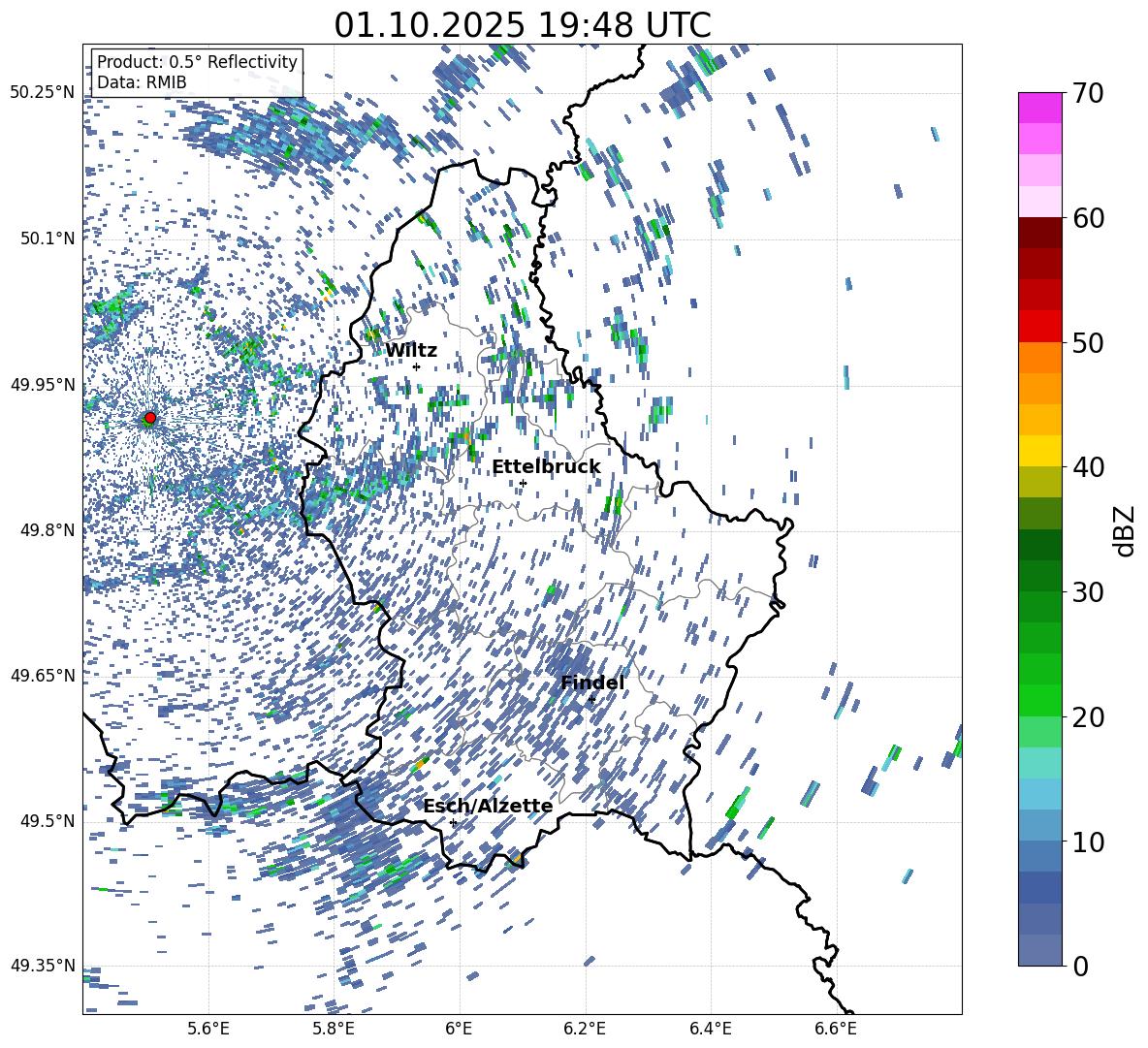Image resolution: width=1148 pixels, height=1048 pixels.
Task: Click the plot title with date and time
Action: pyautogui.click(x=523, y=25)
